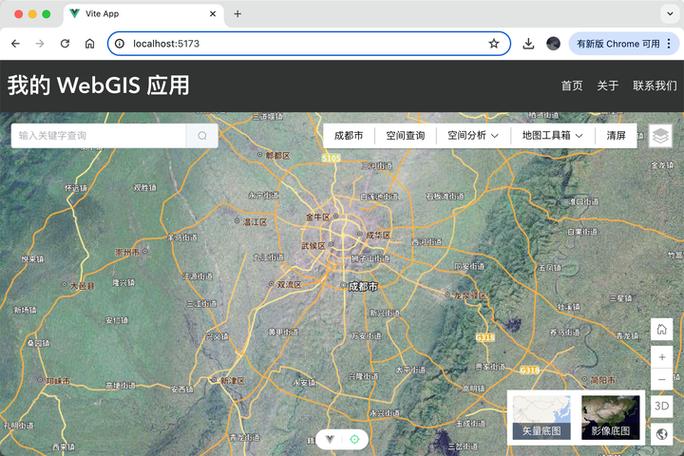Click browser back arrow
Image resolution: width=684 pixels, height=456 pixels.
point(16,44)
